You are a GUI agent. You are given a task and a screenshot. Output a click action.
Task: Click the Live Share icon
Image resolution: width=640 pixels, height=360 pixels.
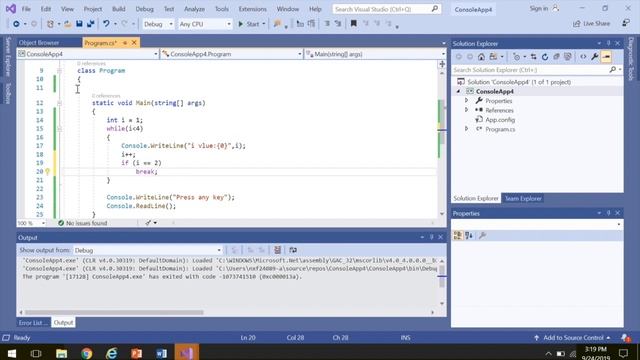point(576,24)
